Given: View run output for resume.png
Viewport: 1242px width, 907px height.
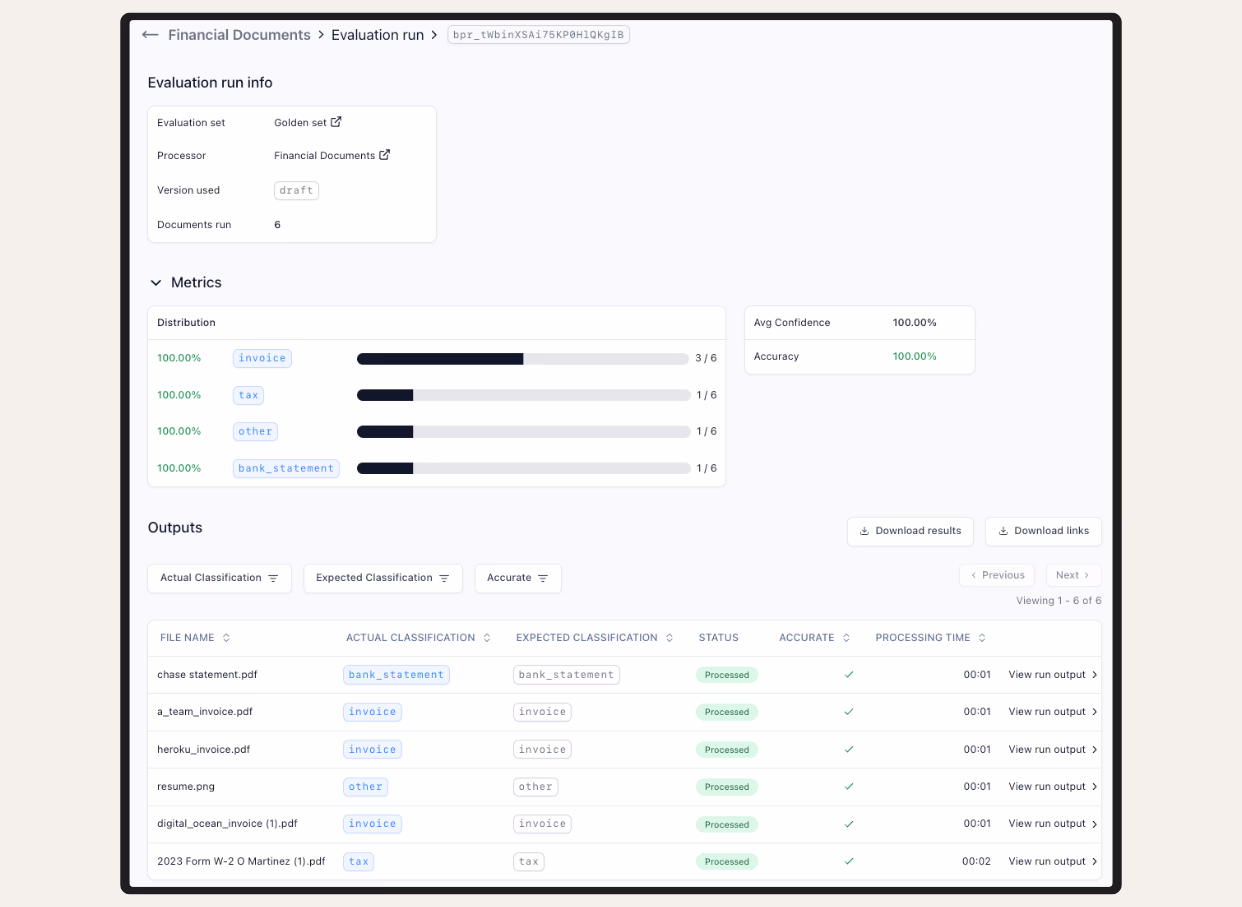Looking at the screenshot, I should (x=1052, y=787).
